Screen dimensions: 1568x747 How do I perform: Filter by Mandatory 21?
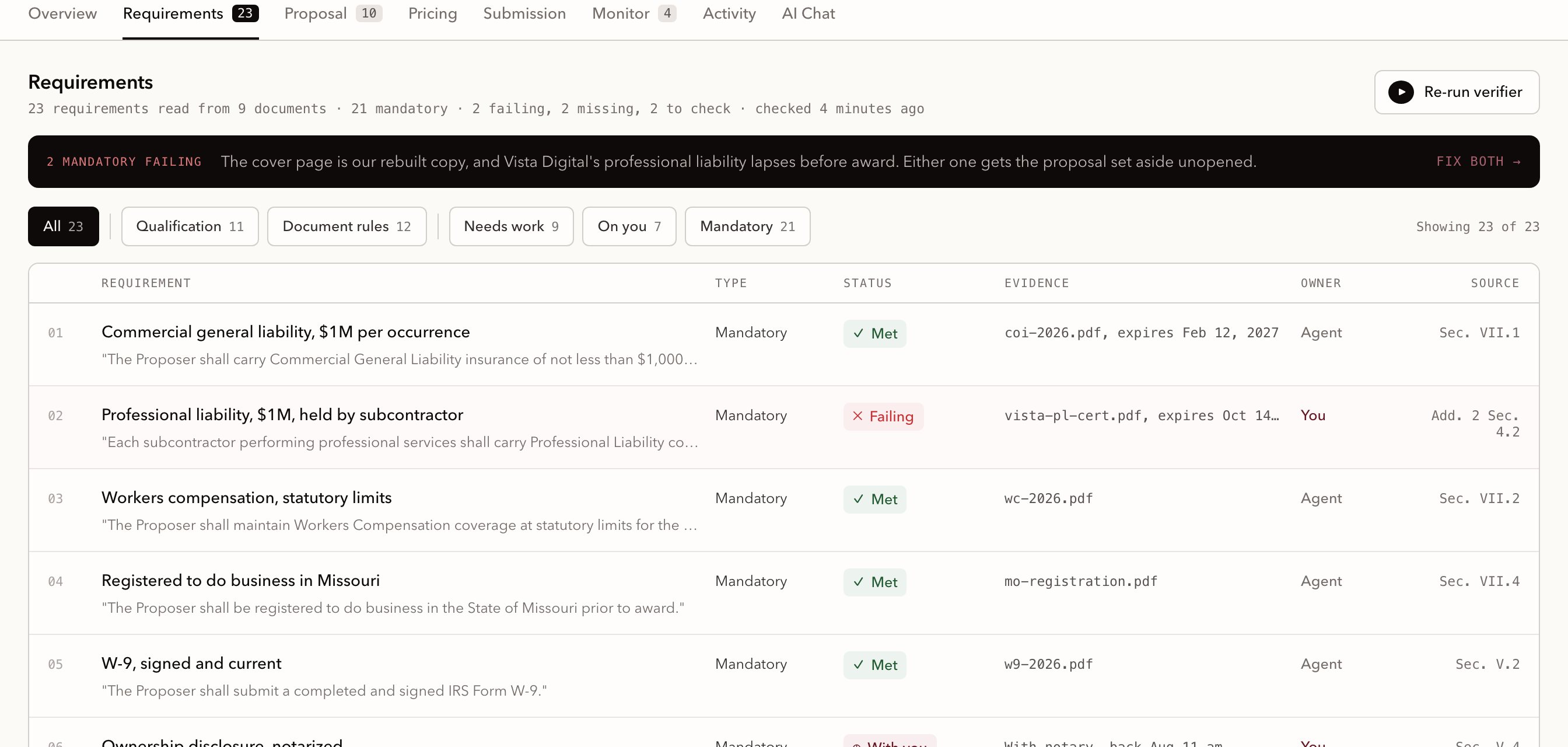tap(747, 226)
